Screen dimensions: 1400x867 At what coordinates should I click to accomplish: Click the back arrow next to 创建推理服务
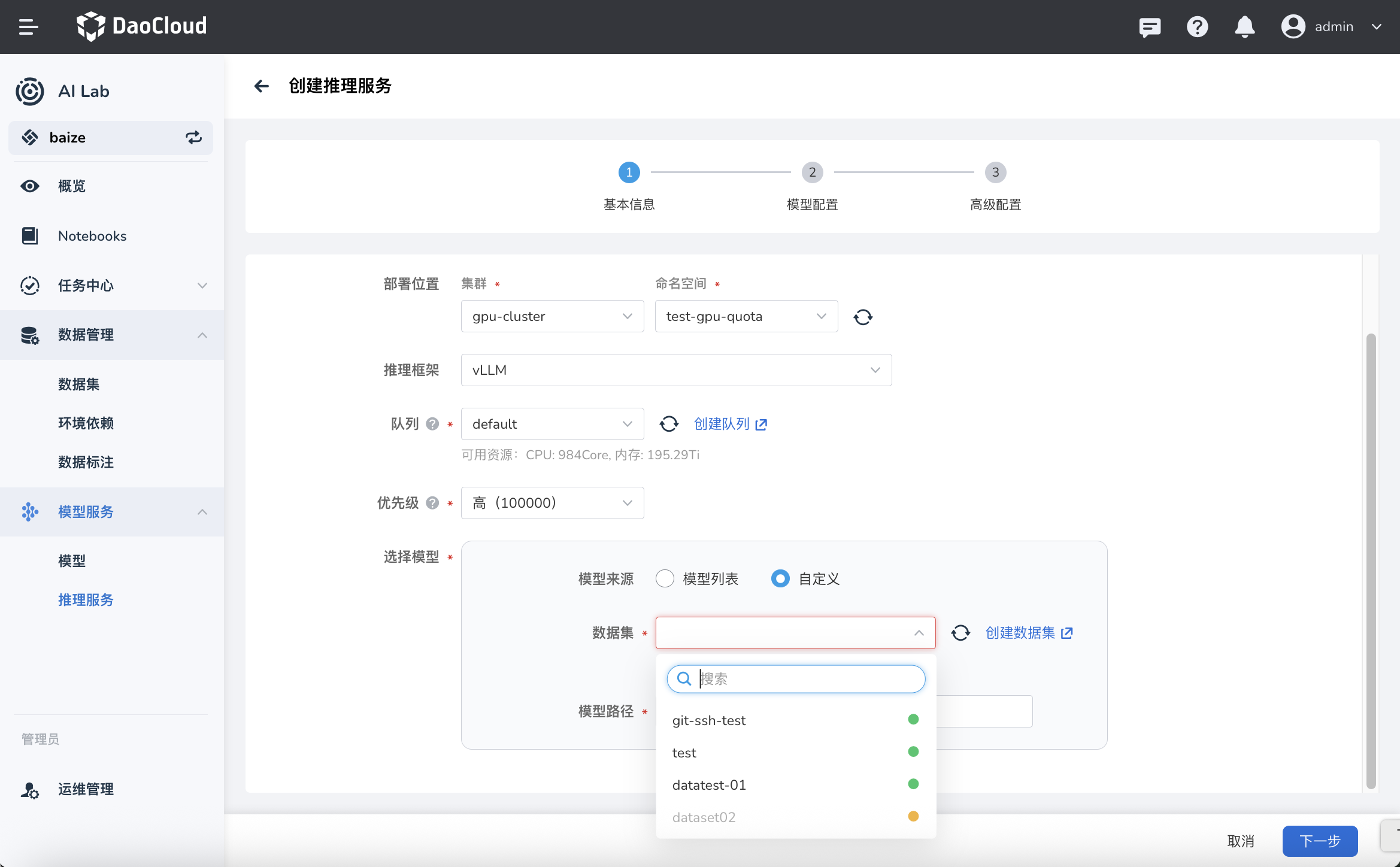coord(262,86)
